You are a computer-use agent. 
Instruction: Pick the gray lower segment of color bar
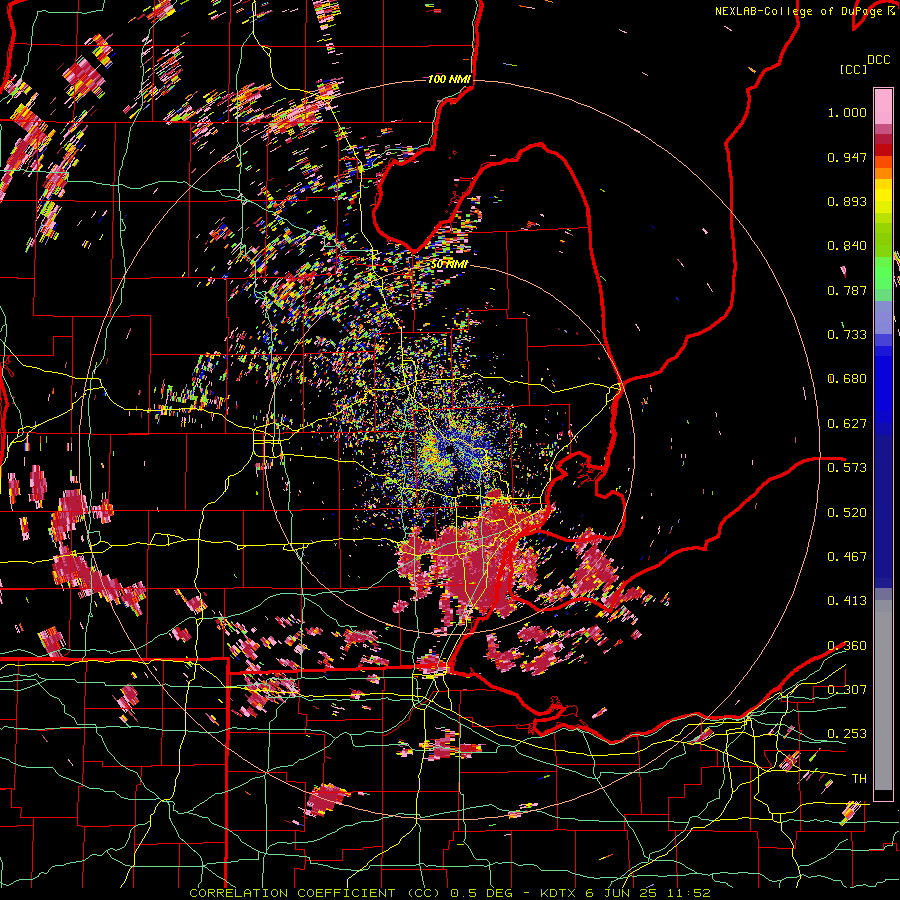[883, 695]
